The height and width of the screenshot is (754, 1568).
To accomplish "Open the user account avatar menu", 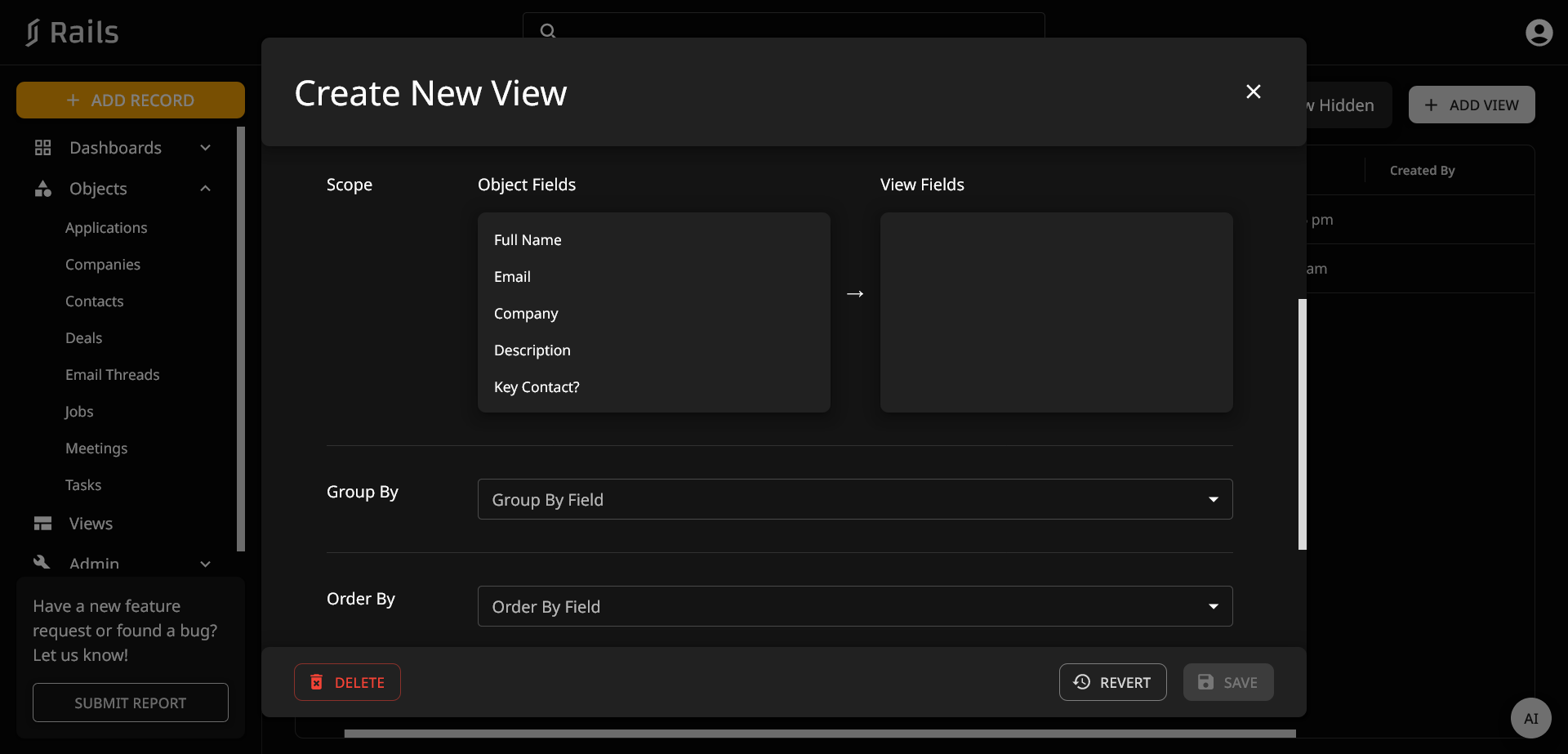I will point(1539,33).
